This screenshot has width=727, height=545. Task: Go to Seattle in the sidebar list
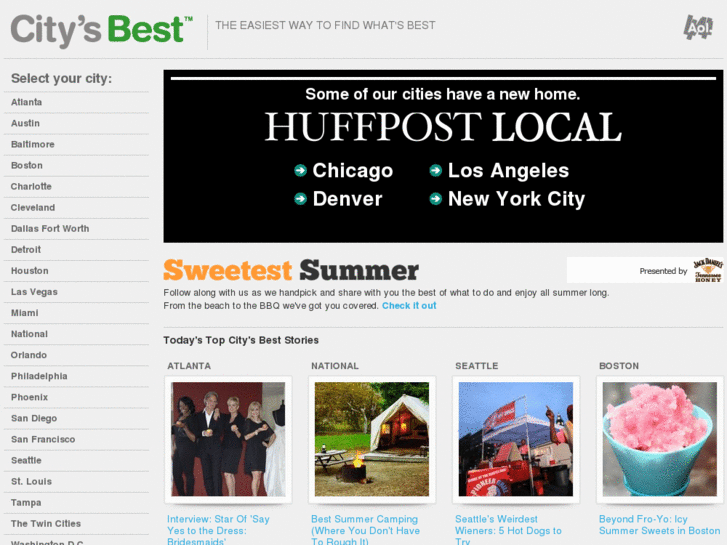(26, 461)
